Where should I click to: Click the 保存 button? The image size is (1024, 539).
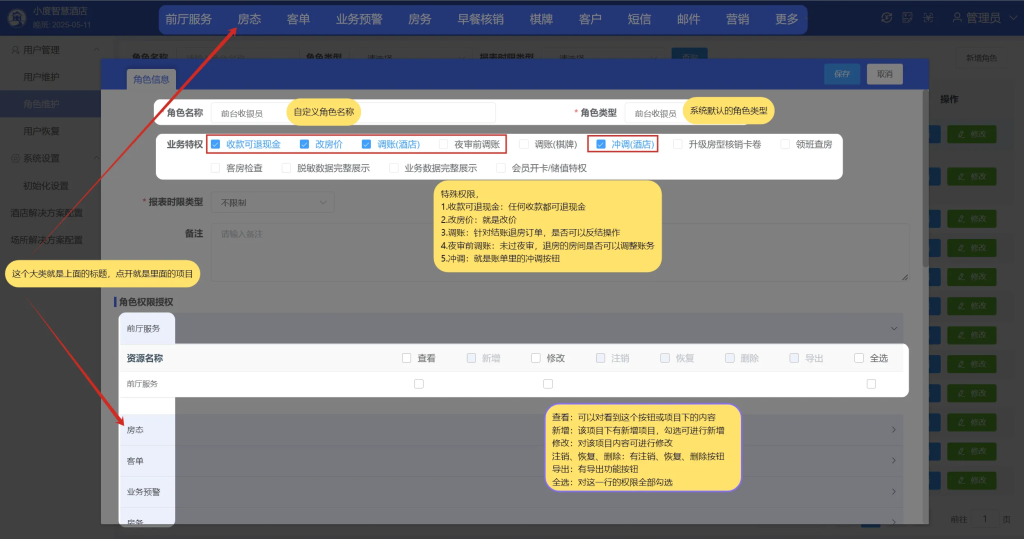841,74
